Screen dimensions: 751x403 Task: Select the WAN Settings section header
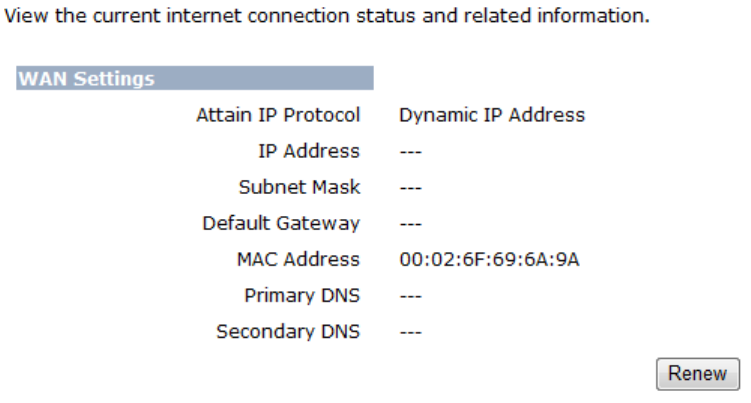86,79
